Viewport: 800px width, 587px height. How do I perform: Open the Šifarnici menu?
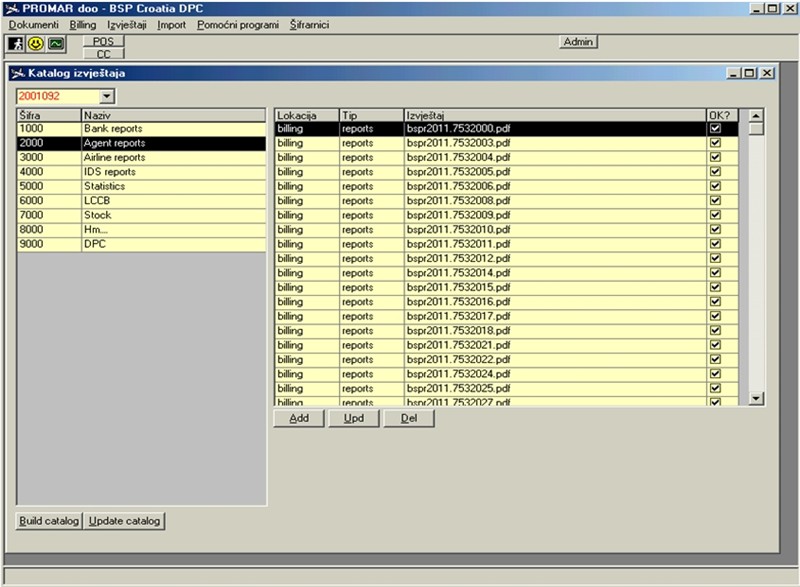tap(309, 24)
